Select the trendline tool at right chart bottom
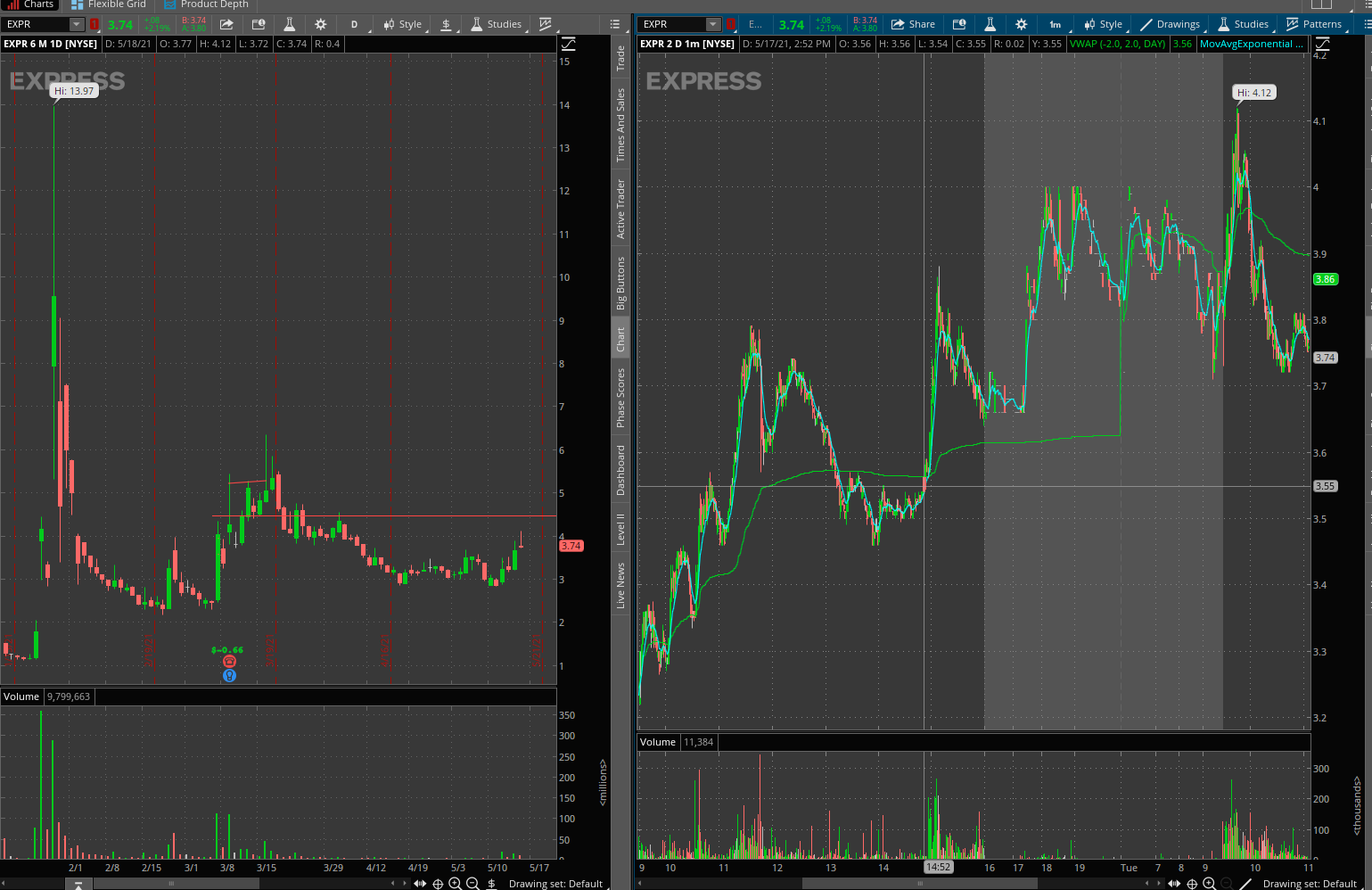This screenshot has height=890, width=1372. pyautogui.click(x=1246, y=884)
